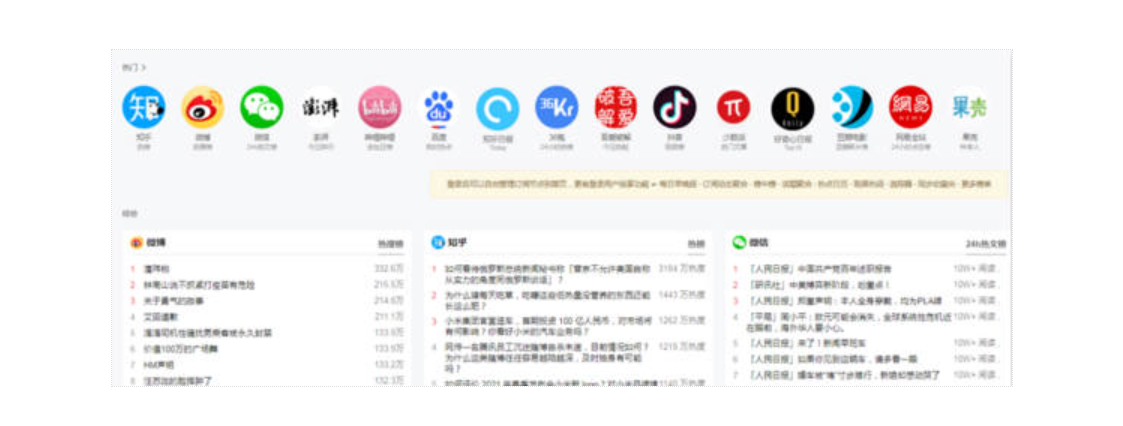Open the rank 6 WeChat article
Screen dimensions: 1123x426
(x=832, y=359)
